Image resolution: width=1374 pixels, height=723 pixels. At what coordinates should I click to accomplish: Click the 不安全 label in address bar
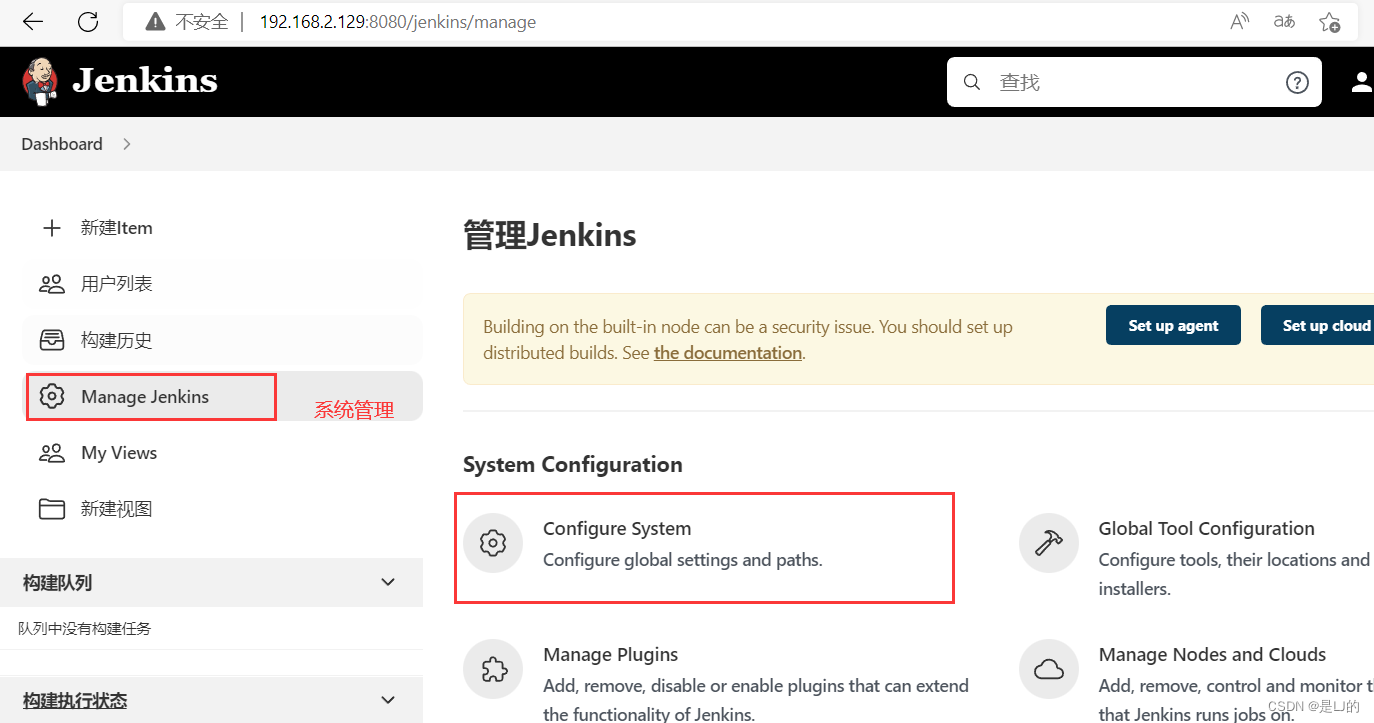pos(202,21)
